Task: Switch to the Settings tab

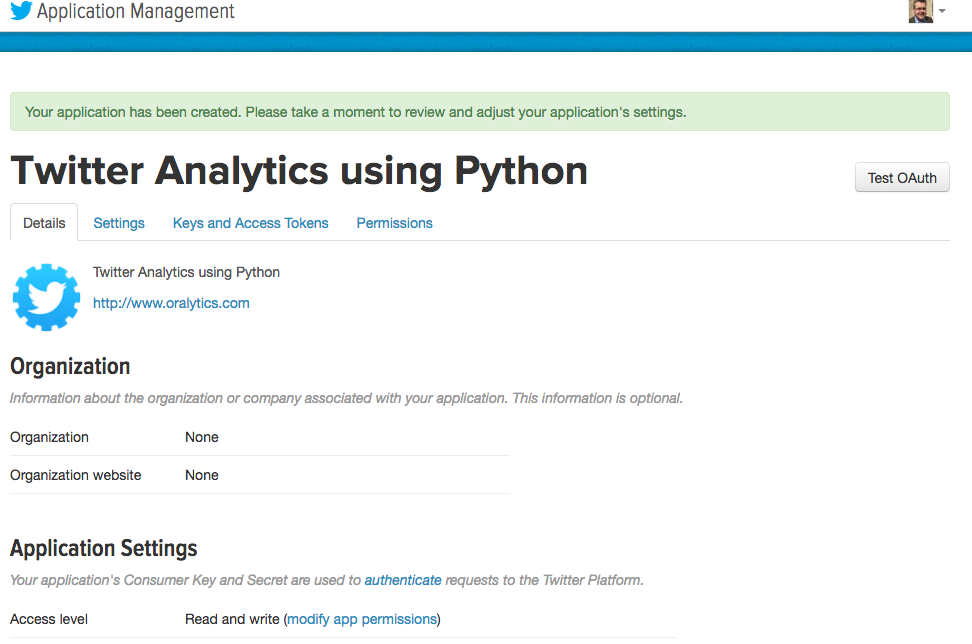Action: coord(119,223)
